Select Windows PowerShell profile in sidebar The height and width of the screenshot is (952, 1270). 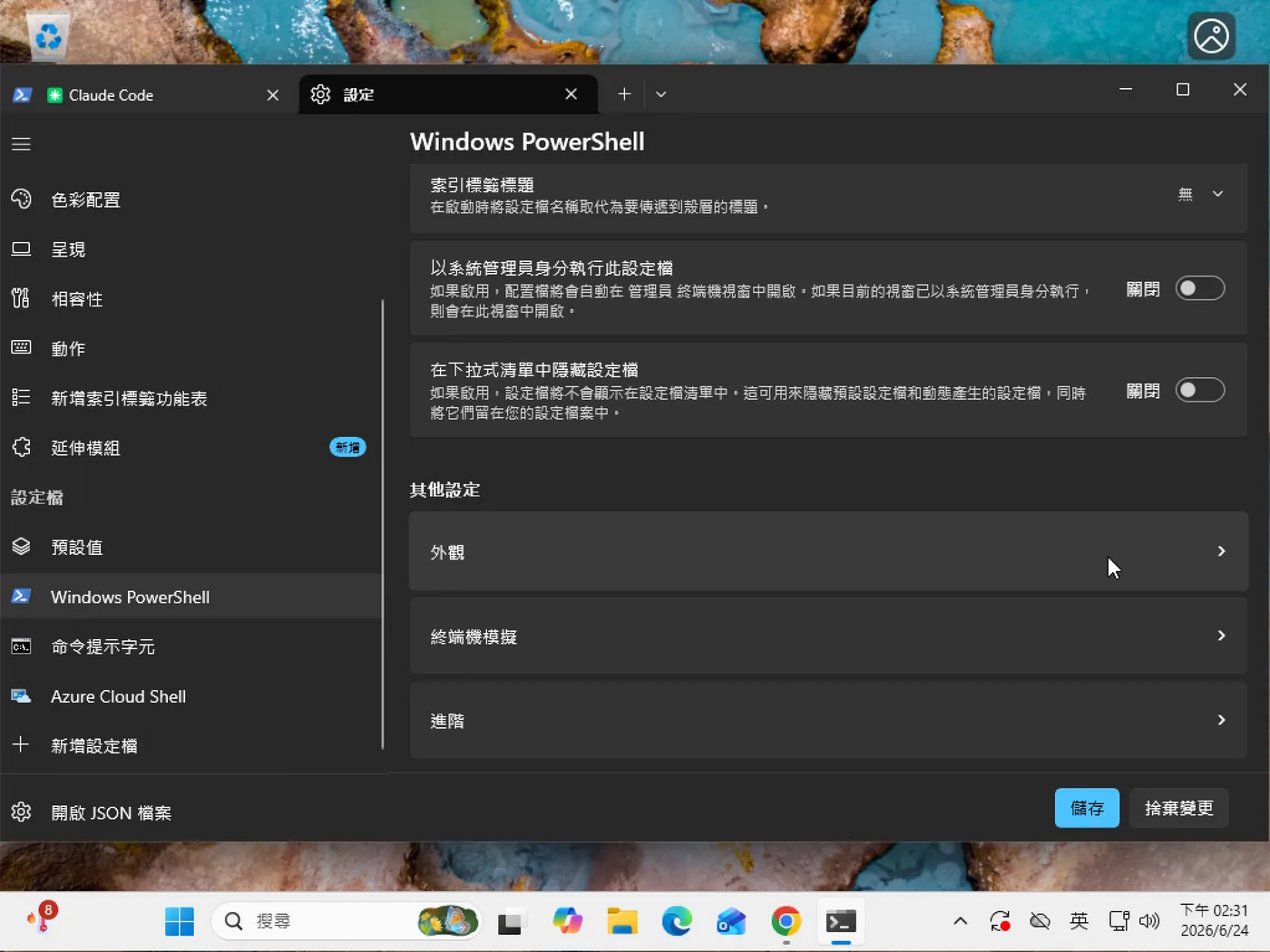point(190,597)
